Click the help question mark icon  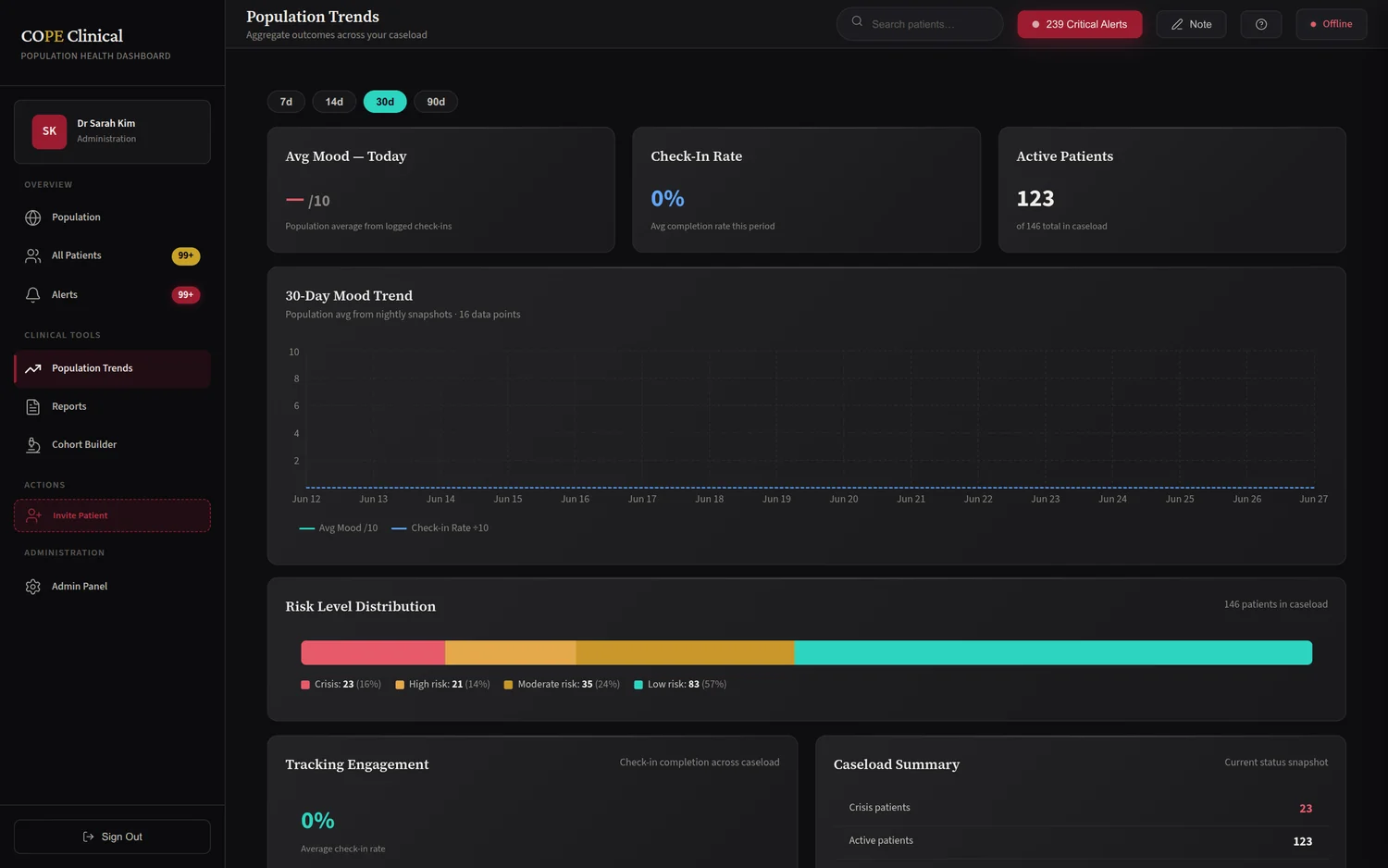(x=1261, y=24)
